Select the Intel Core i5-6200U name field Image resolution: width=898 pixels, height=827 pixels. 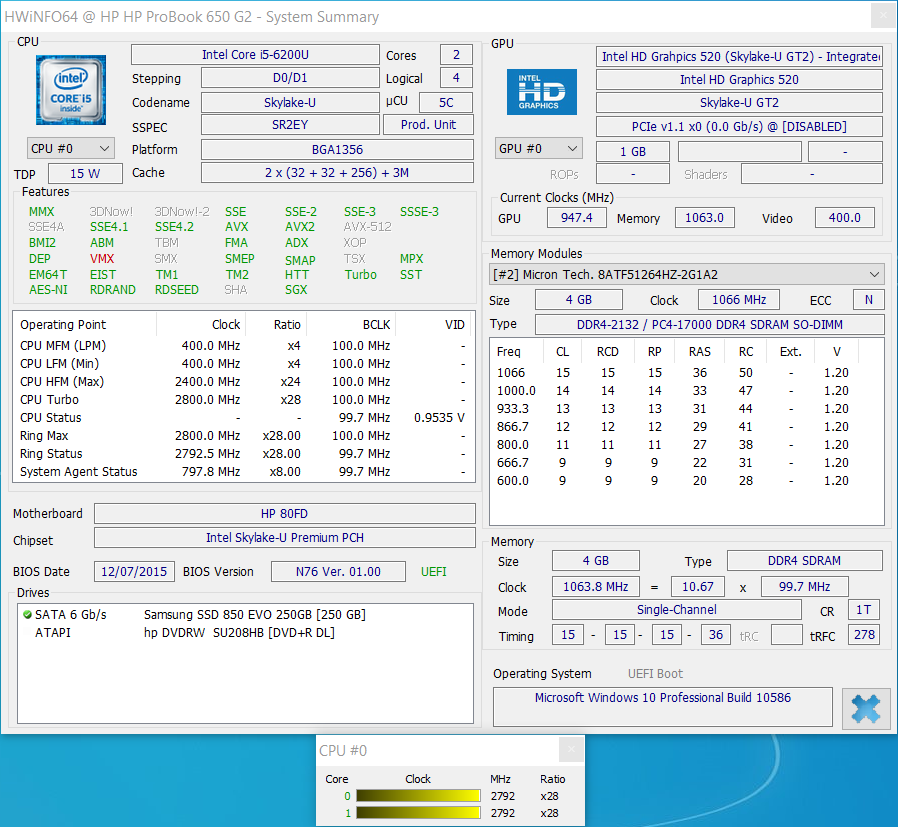[x=255, y=55]
